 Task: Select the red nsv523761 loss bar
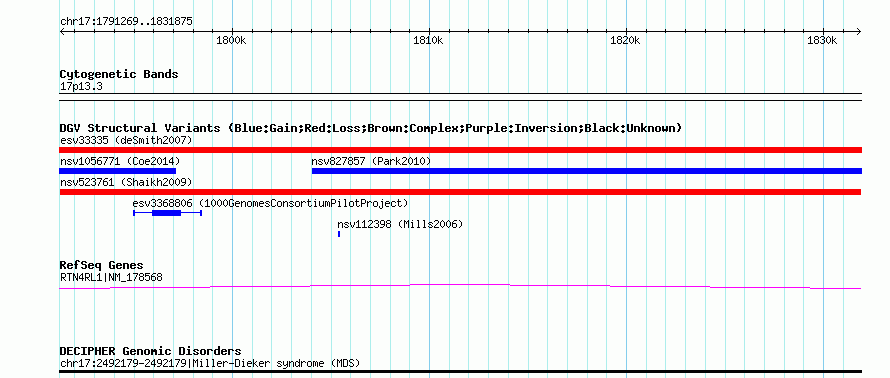tap(461, 192)
